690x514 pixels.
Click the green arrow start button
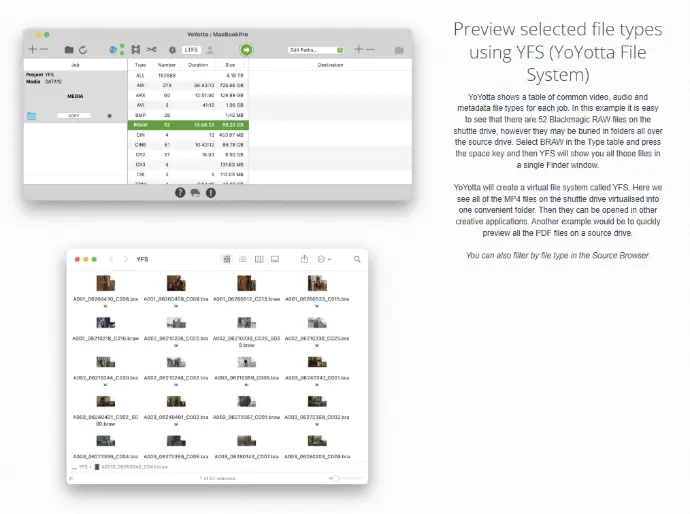(246, 49)
